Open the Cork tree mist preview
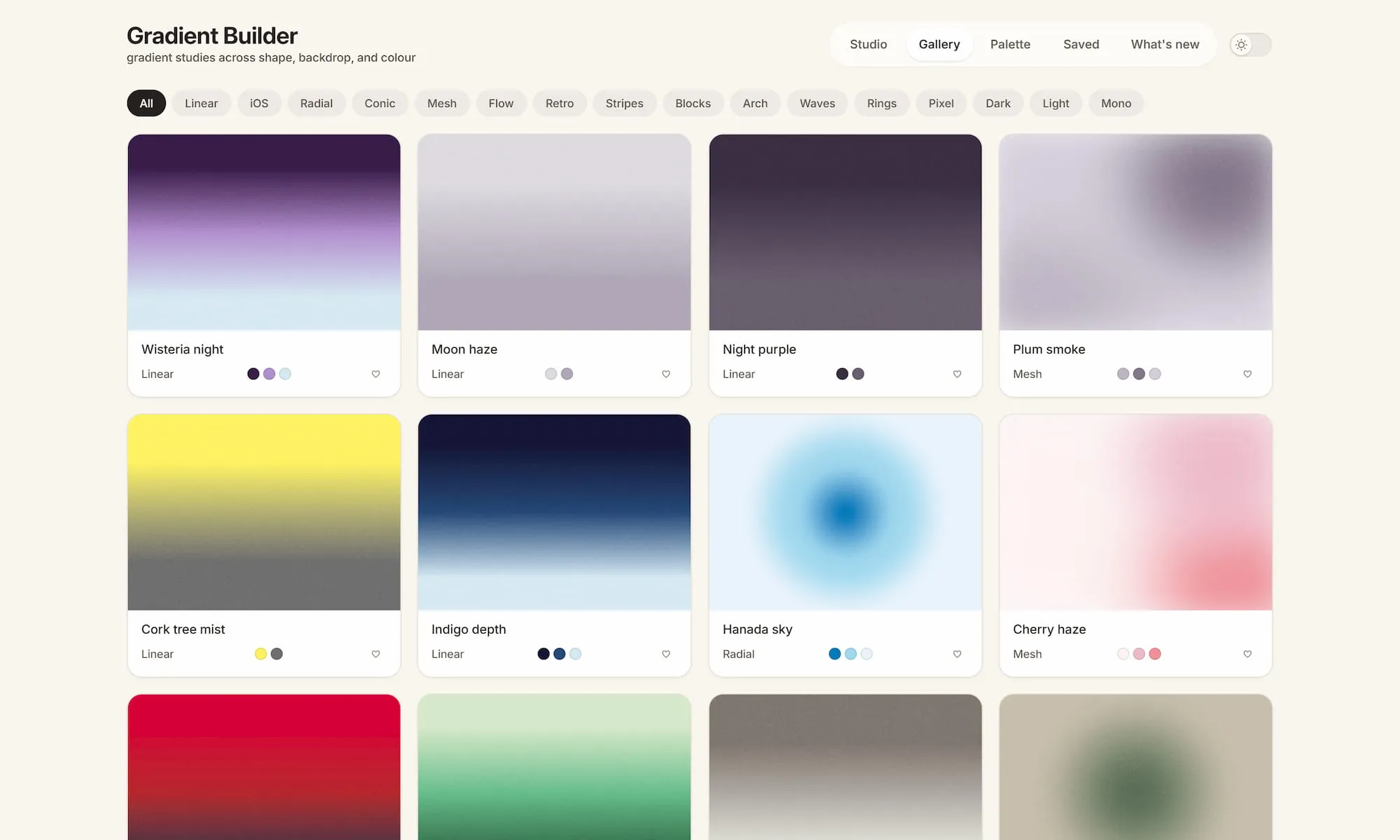The image size is (1400, 840). (x=264, y=512)
